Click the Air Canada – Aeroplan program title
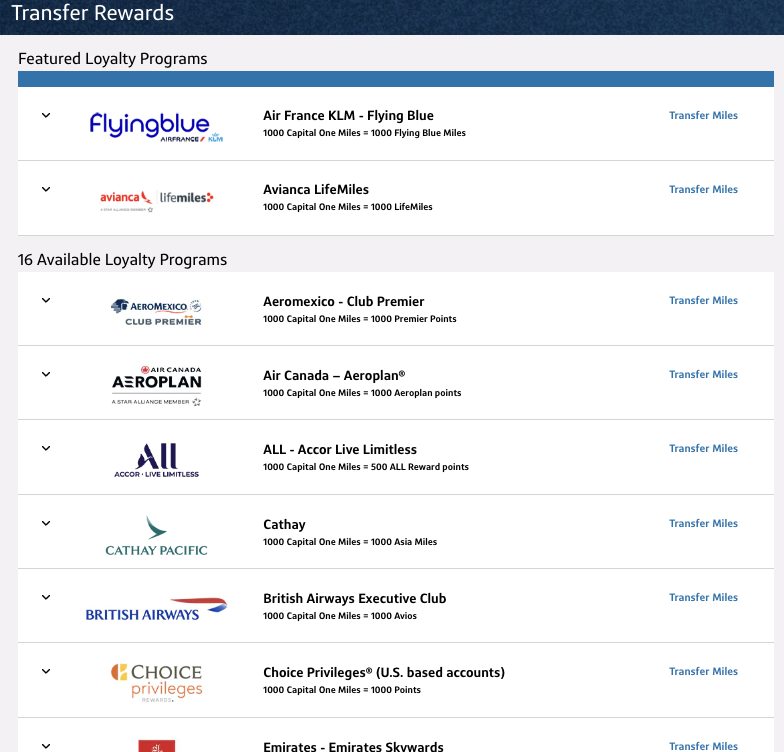Image resolution: width=784 pixels, height=752 pixels. (x=334, y=375)
